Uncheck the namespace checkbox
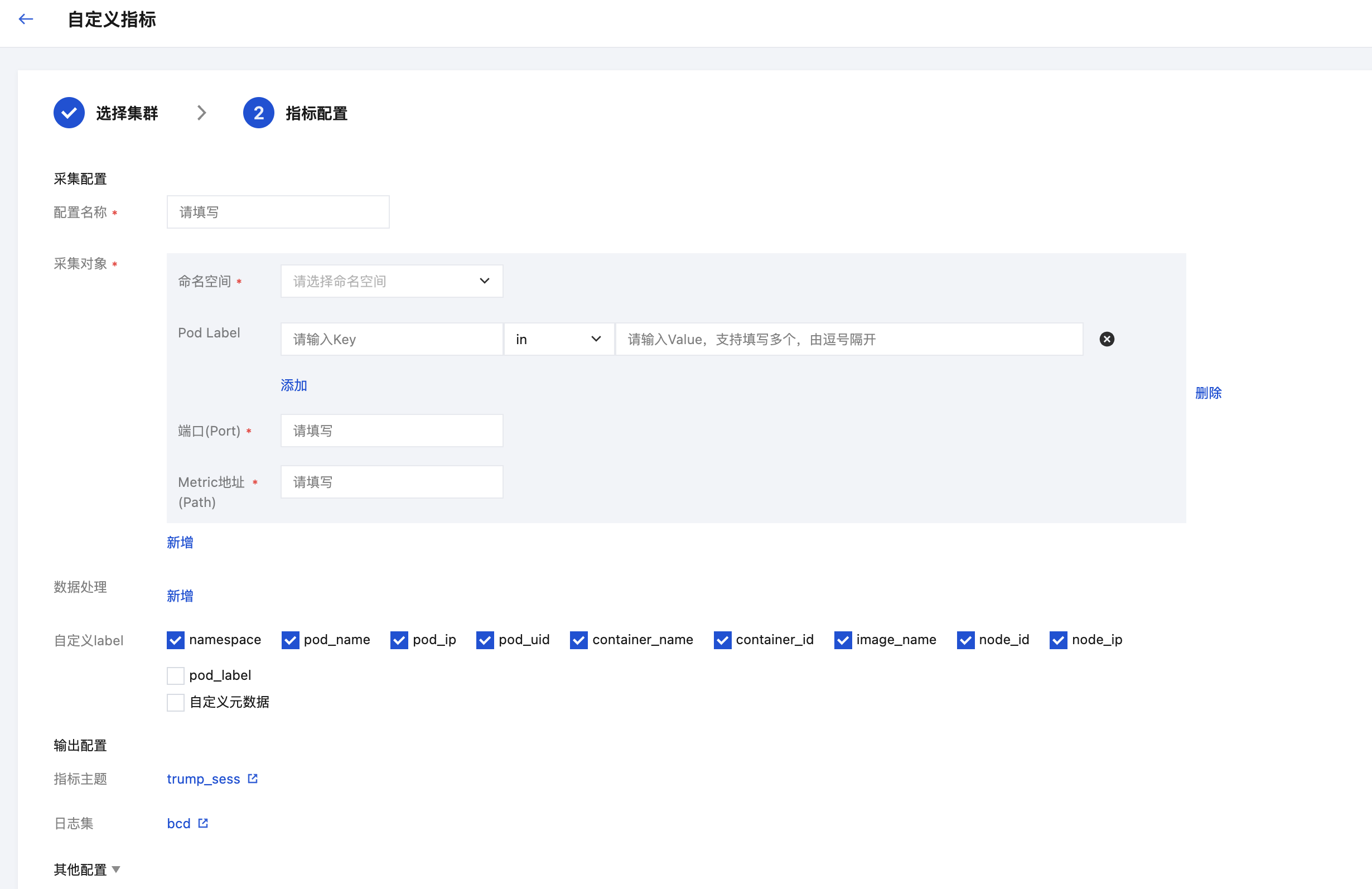 click(x=175, y=639)
